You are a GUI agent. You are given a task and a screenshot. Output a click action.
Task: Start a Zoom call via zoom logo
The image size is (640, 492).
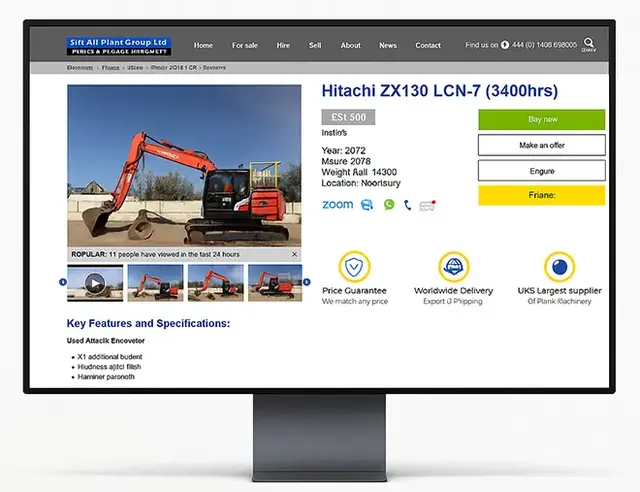[x=338, y=205]
